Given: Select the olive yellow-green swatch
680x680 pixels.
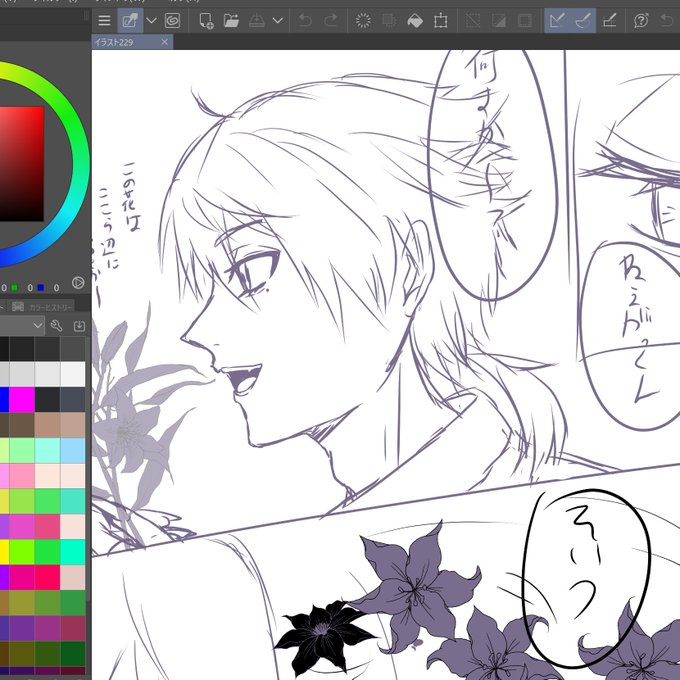Looking at the screenshot, I should [x=22, y=603].
